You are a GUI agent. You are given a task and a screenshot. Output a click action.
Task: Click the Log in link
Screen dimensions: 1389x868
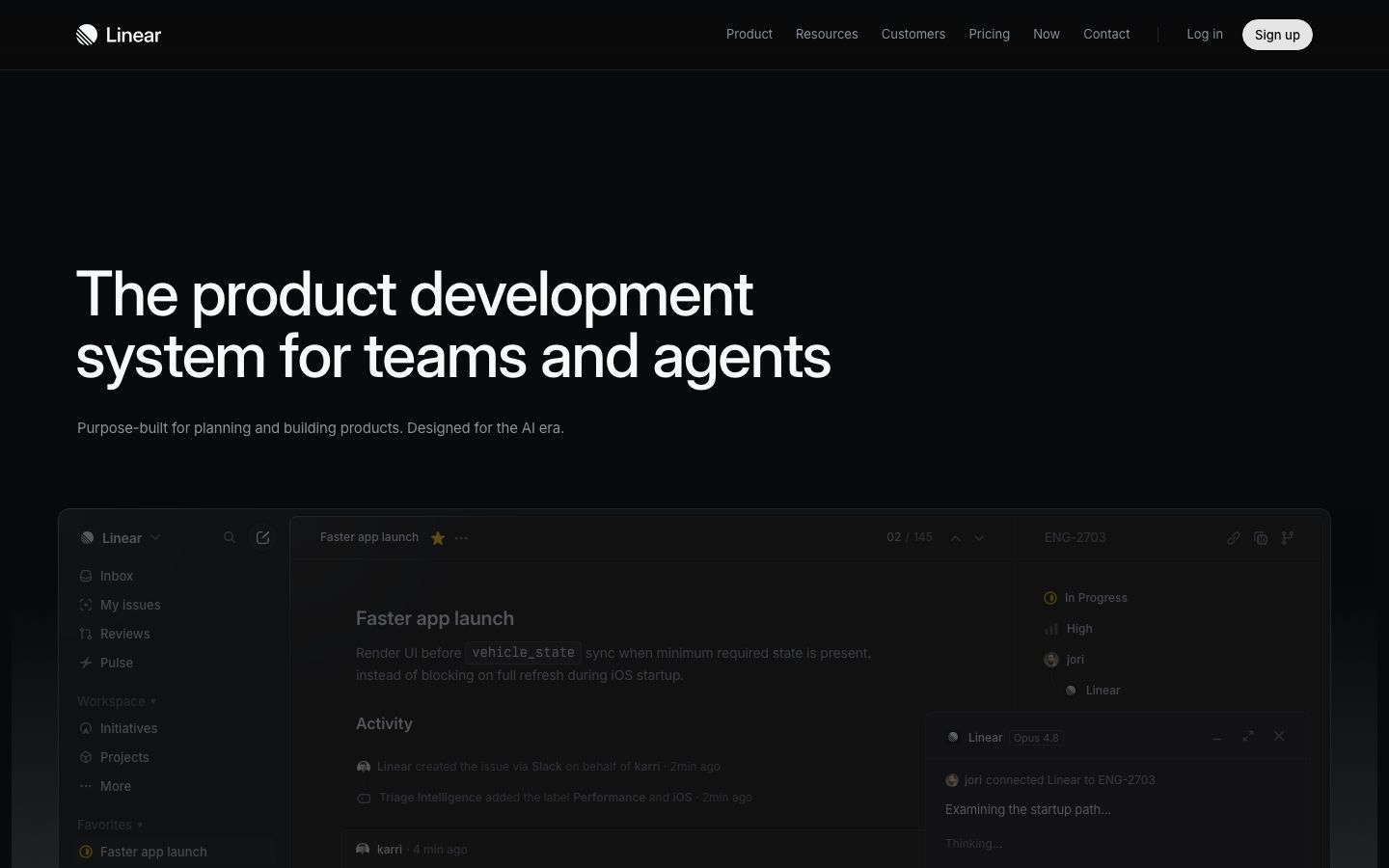point(1205,34)
